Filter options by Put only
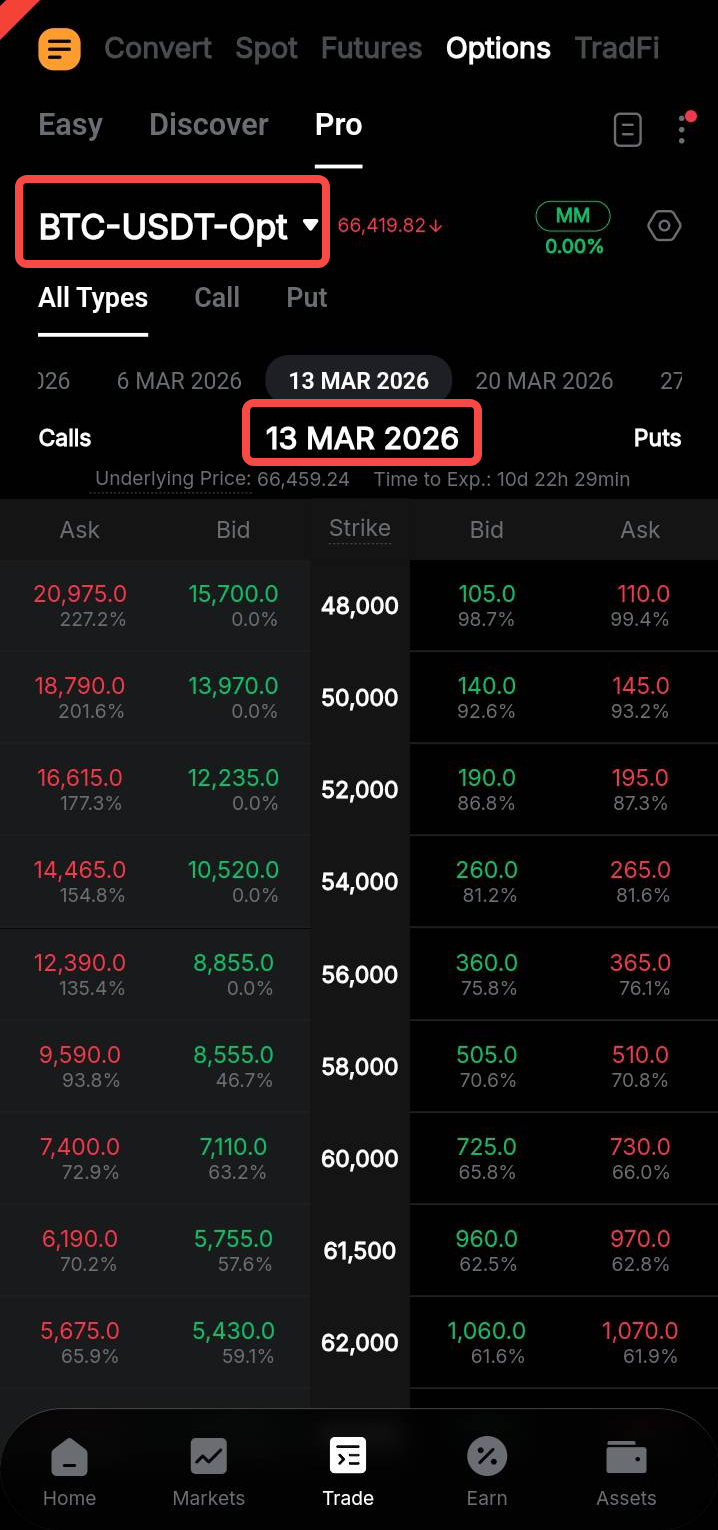The image size is (718, 1530). [306, 298]
